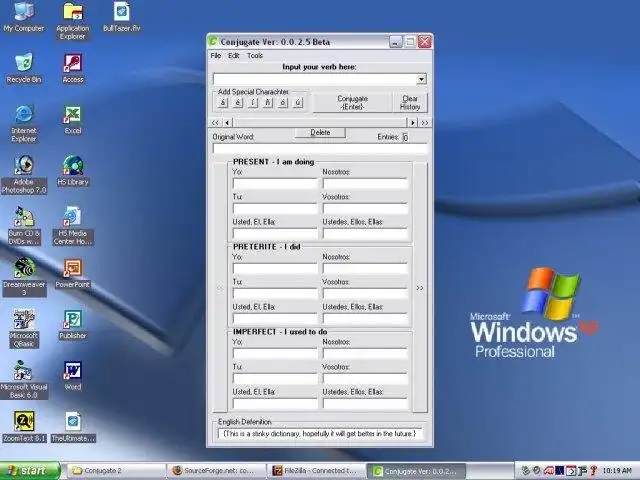The height and width of the screenshot is (480, 640).
Task: Click the Conjugate (Enter) button
Action: [352, 102]
